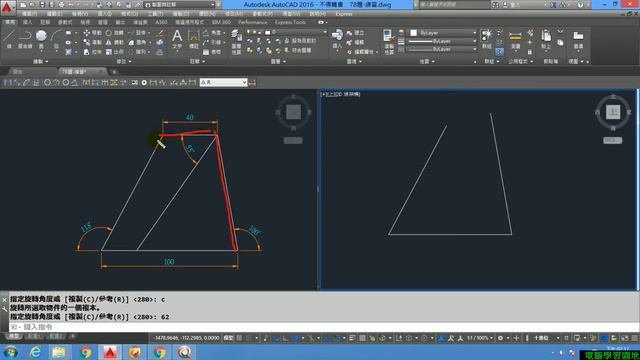The width and height of the screenshot is (640, 360).
Task: Click the Undo icon in quick access toolbar
Action: (x=71, y=5)
